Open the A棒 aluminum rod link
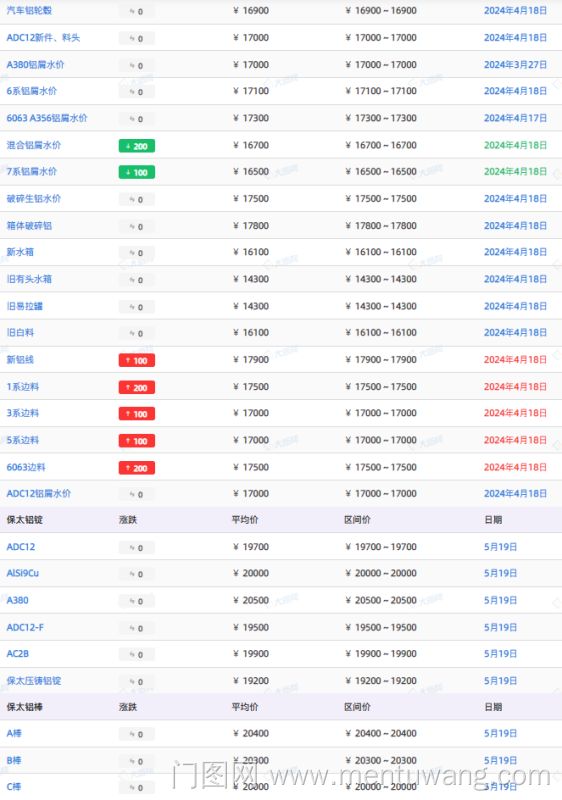 click(x=14, y=734)
